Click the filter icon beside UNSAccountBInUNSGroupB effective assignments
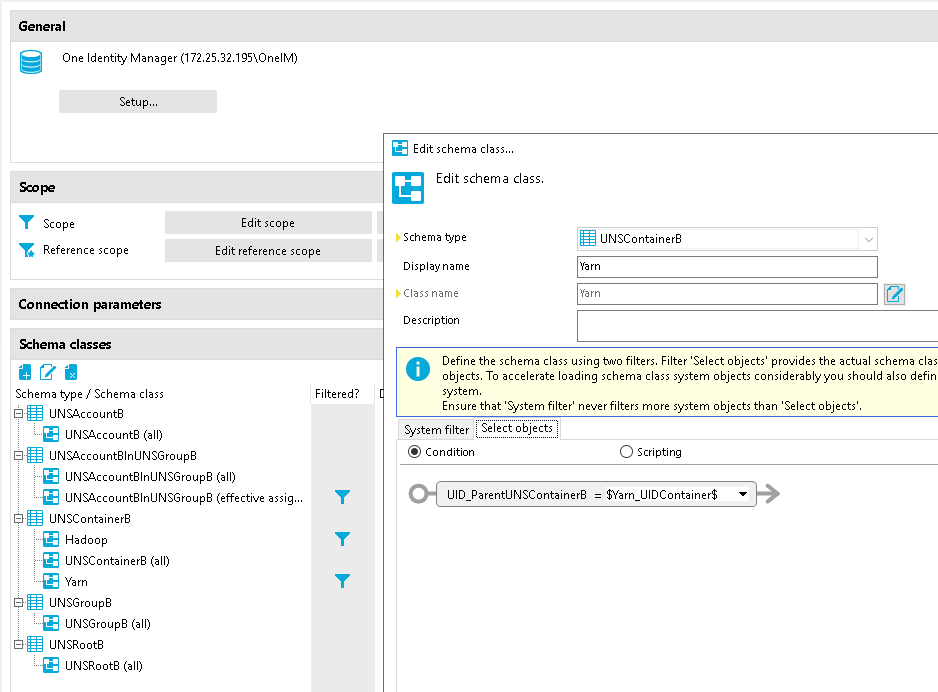Screen dimensions: 938x692 pyautogui.click(x=343, y=497)
